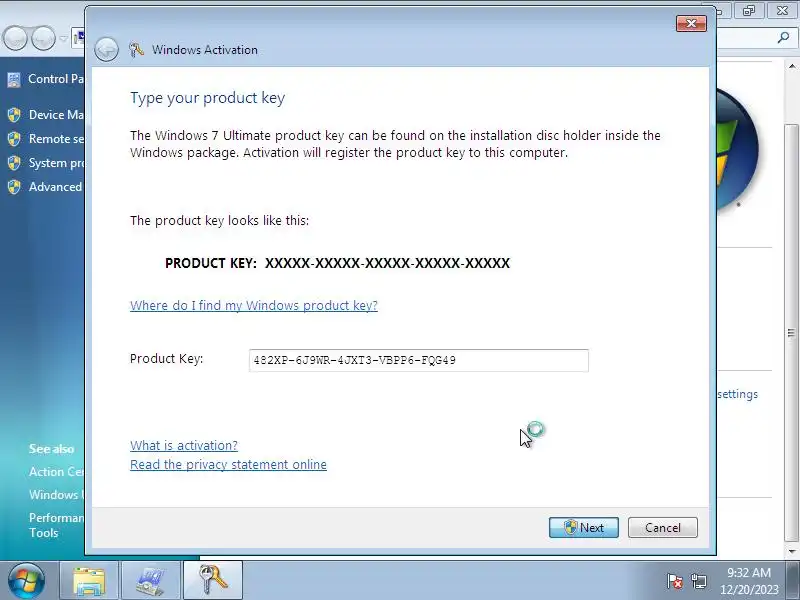Restore down the Control Panel window
This screenshot has width=800, height=600.
[749, 10]
